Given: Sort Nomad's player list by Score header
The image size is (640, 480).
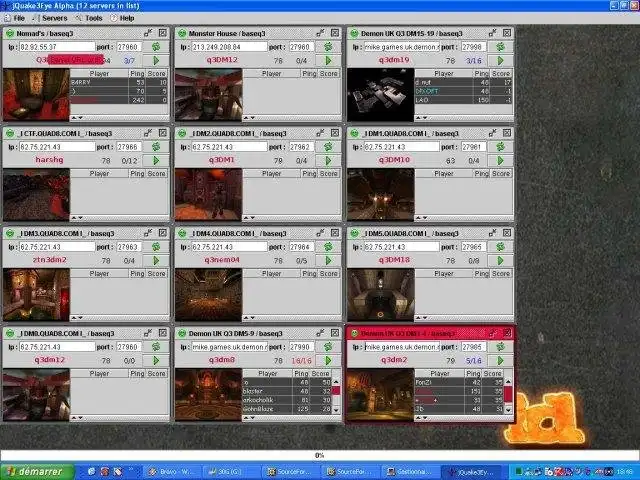Looking at the screenshot, I should 157,73.
